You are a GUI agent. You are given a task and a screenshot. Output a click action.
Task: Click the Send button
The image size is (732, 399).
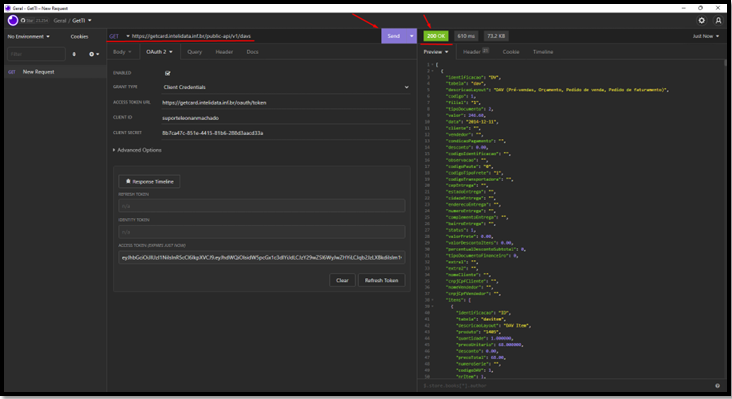(x=394, y=36)
